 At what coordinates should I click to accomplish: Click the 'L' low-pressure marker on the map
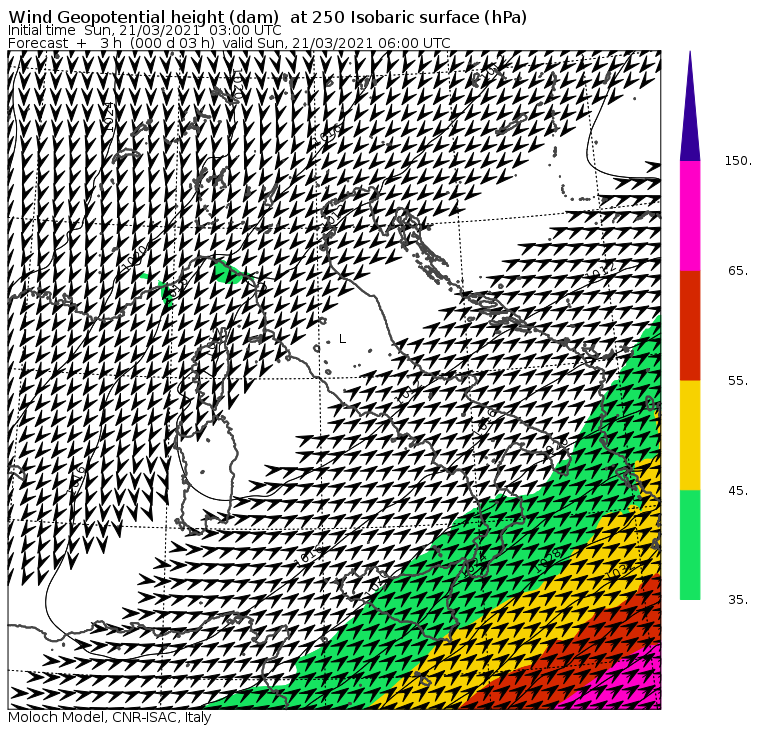343,339
